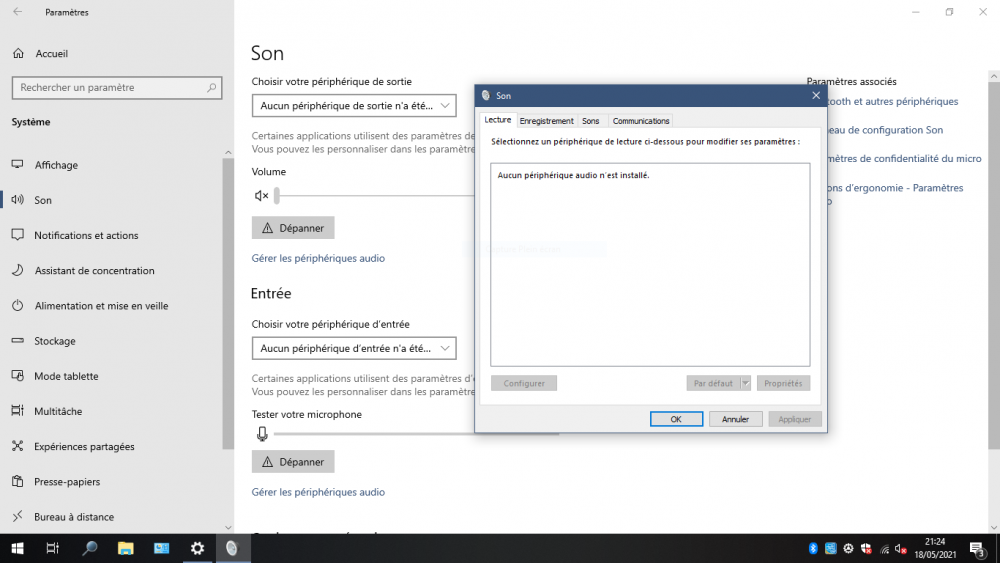Open the Par défaut dropdown arrow
The width and height of the screenshot is (1000, 563).
(x=745, y=383)
